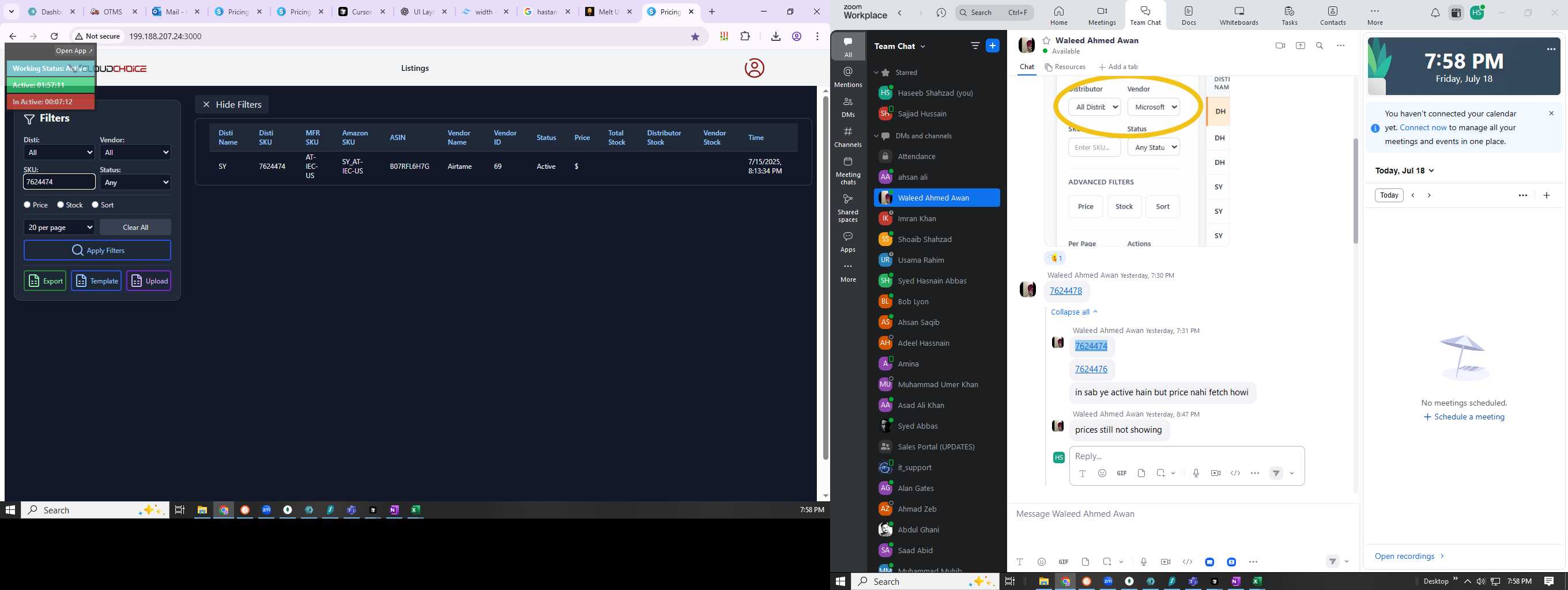Open Zoom Tasks tab
This screenshot has height=590, width=1568.
1289,15
